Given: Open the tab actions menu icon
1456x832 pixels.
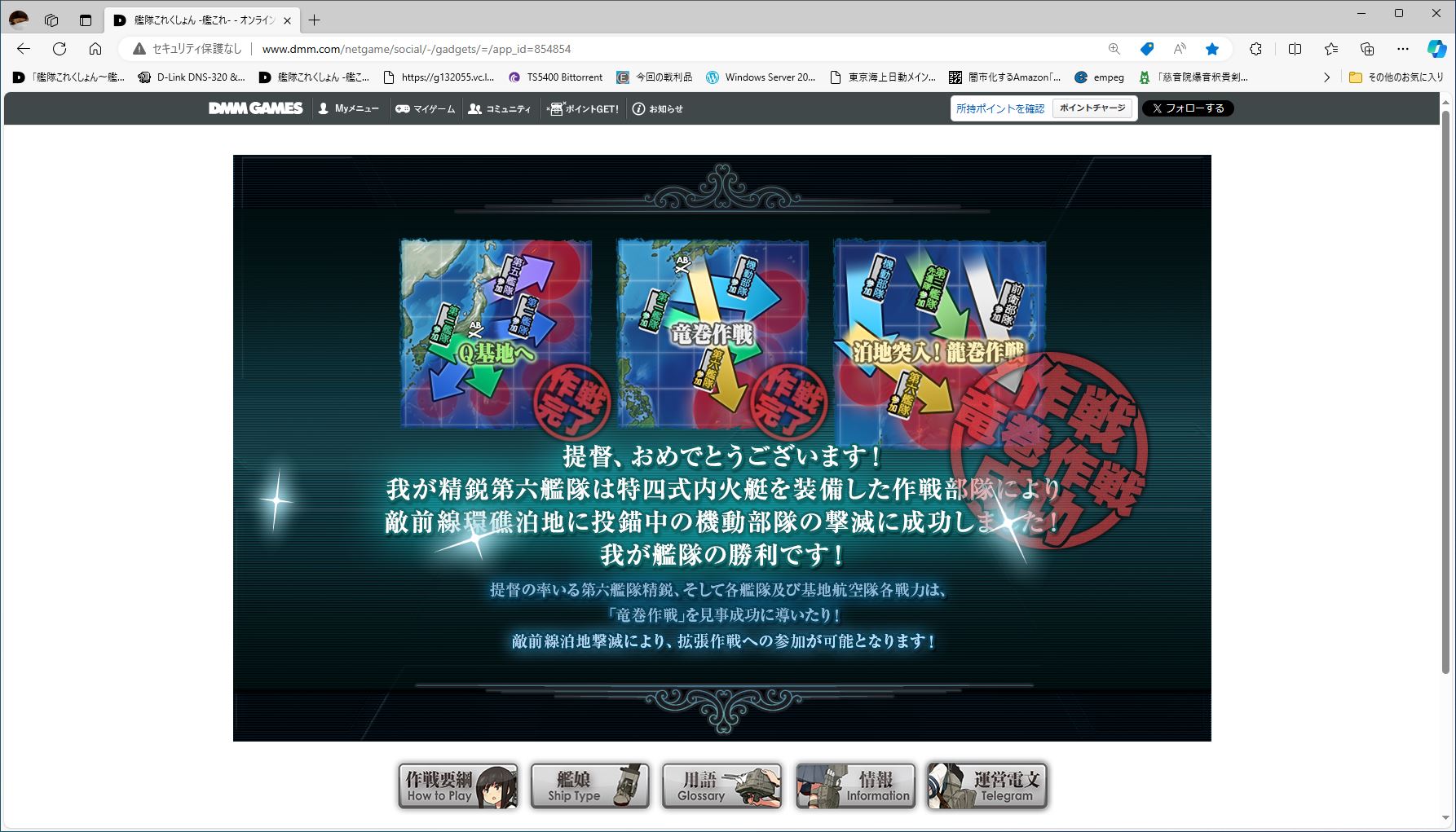Looking at the screenshot, I should click(x=86, y=20).
